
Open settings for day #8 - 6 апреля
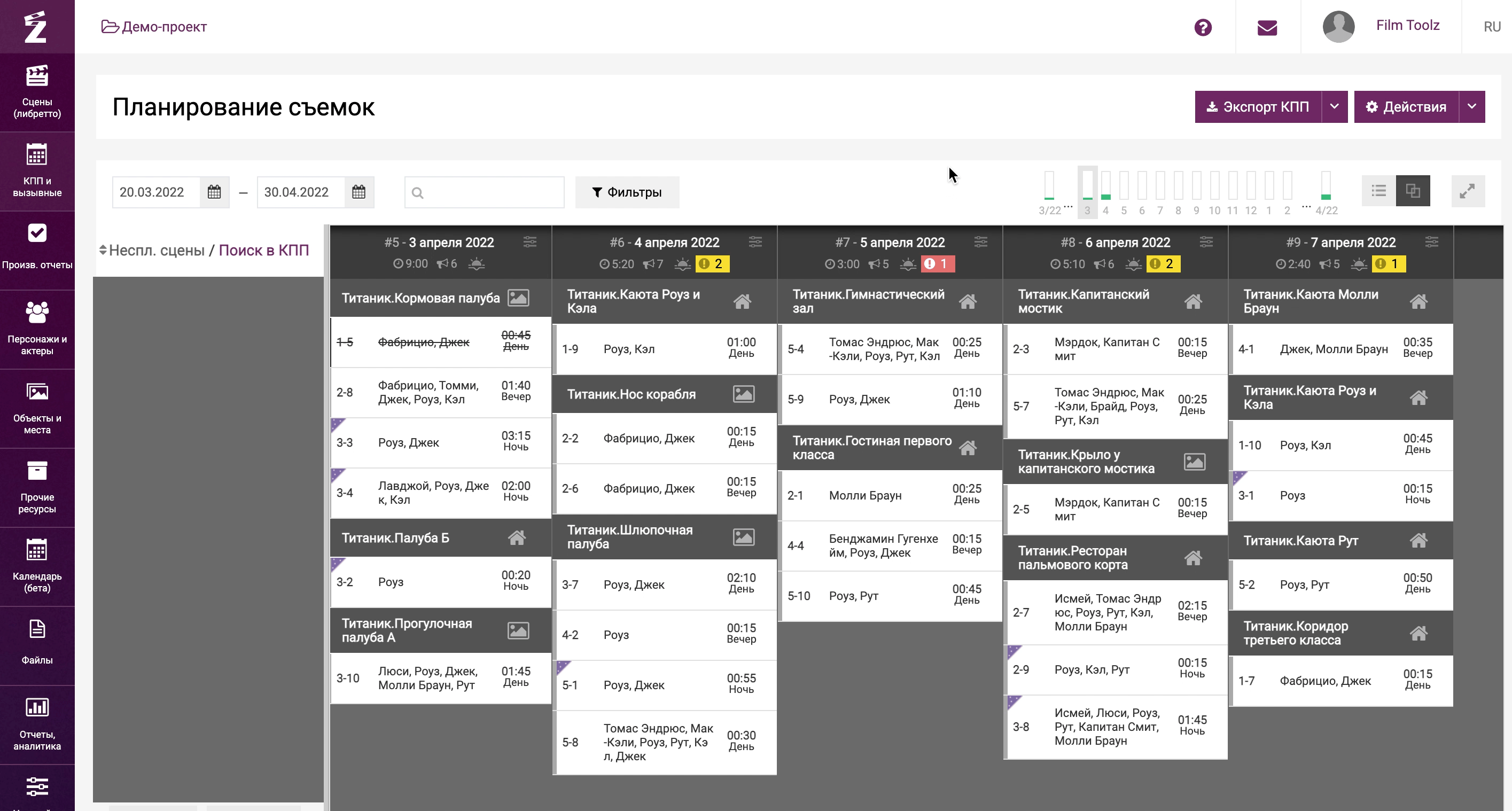tap(1206, 242)
